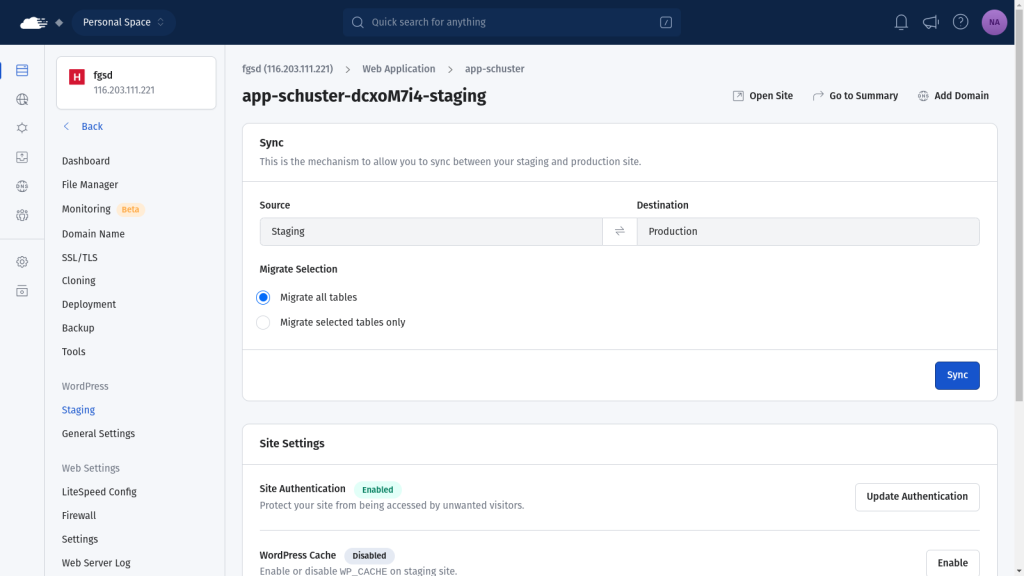Enable WordPress Cache on staging site
1024x576 pixels.
coord(952,562)
